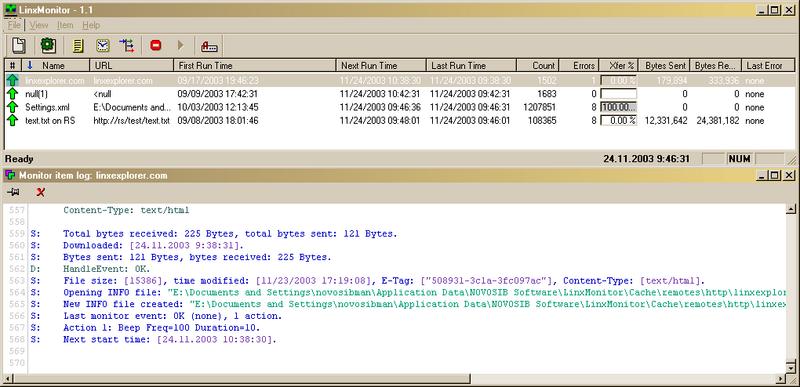This screenshot has width=800, height=387.
Task: Click the # column header
Action: click(12, 65)
